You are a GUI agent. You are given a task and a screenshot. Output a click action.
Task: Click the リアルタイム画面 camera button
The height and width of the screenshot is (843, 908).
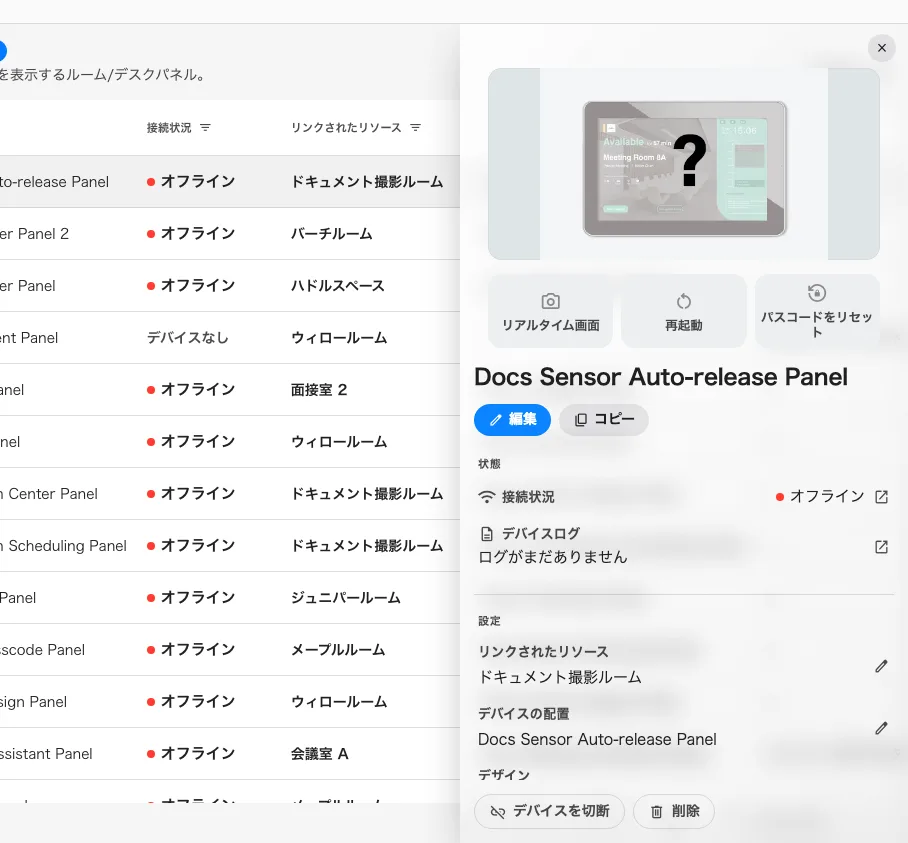[x=550, y=311]
